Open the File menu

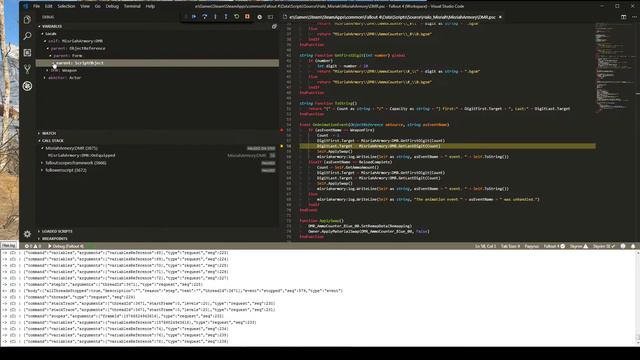tap(36, 6)
